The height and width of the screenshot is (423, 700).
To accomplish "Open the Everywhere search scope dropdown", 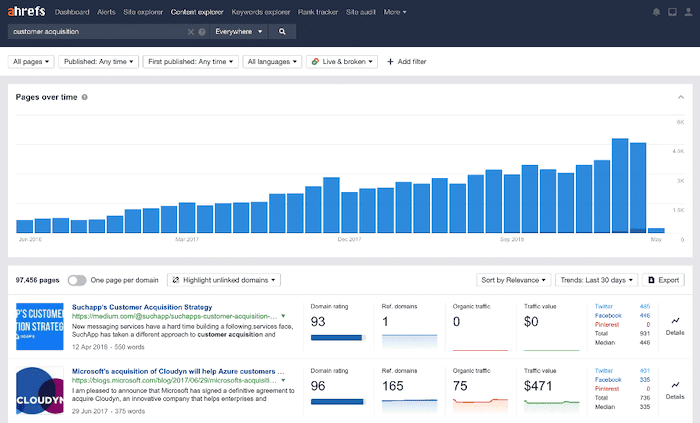I will tap(239, 32).
